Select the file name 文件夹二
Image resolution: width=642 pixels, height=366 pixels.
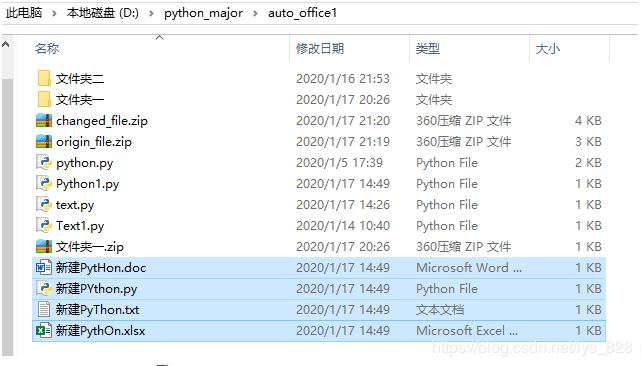pyautogui.click(x=80, y=78)
